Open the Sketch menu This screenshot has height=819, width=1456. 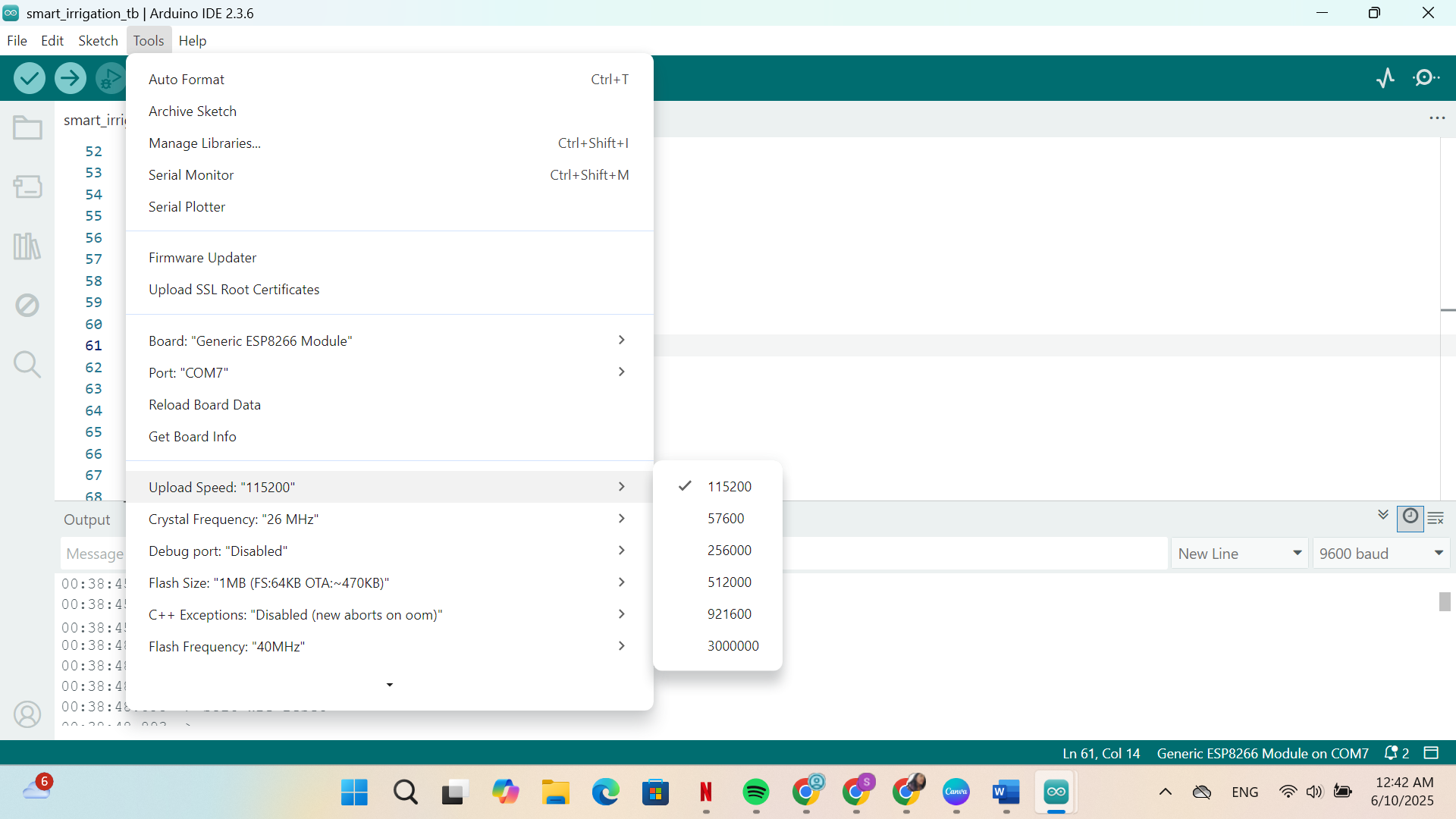coord(98,41)
